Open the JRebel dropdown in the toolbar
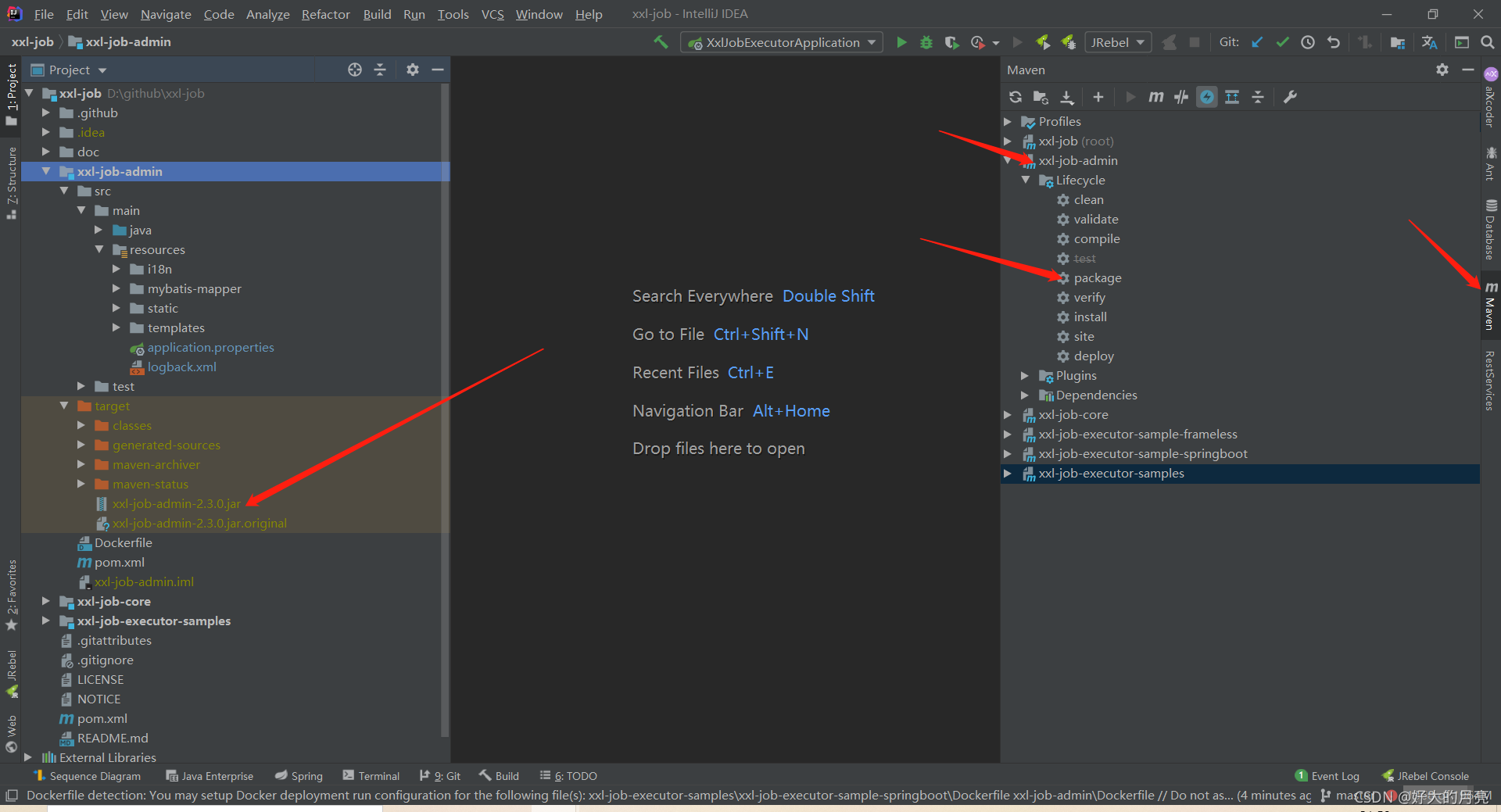The image size is (1501, 812). (x=1118, y=42)
